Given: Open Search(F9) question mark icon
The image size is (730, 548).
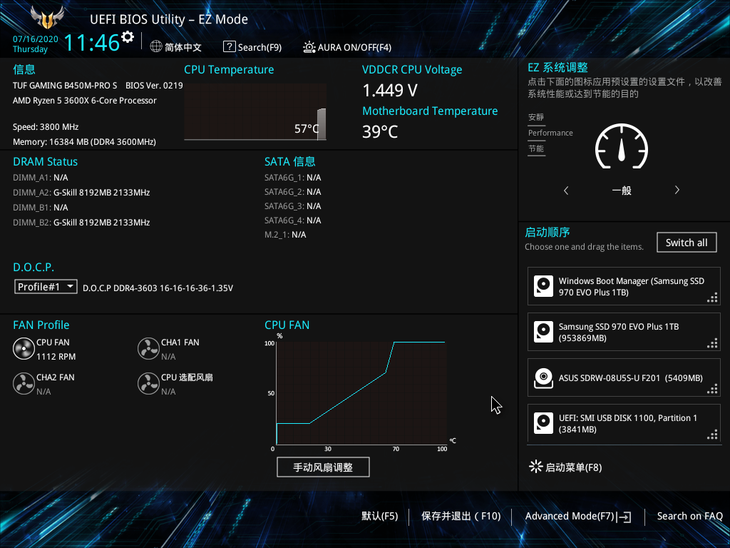Looking at the screenshot, I should [229, 47].
